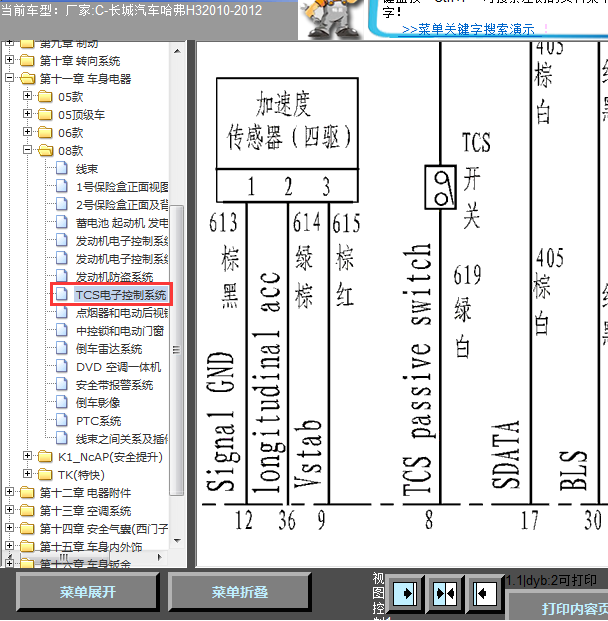Click the 05款 folder icon

[45, 97]
